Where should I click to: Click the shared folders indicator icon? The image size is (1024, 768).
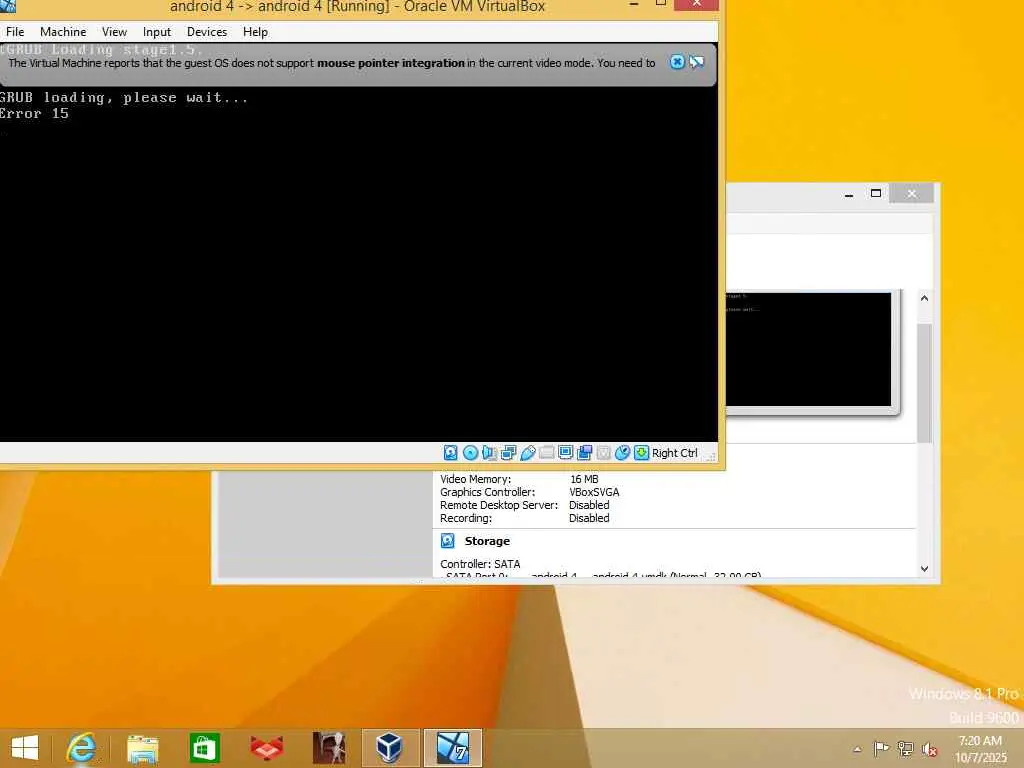click(547, 453)
